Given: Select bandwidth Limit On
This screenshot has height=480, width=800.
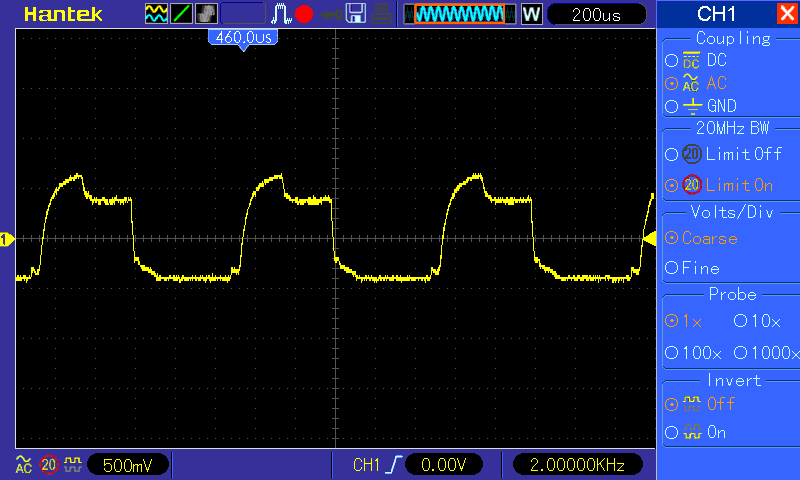Looking at the screenshot, I should (x=719, y=185).
